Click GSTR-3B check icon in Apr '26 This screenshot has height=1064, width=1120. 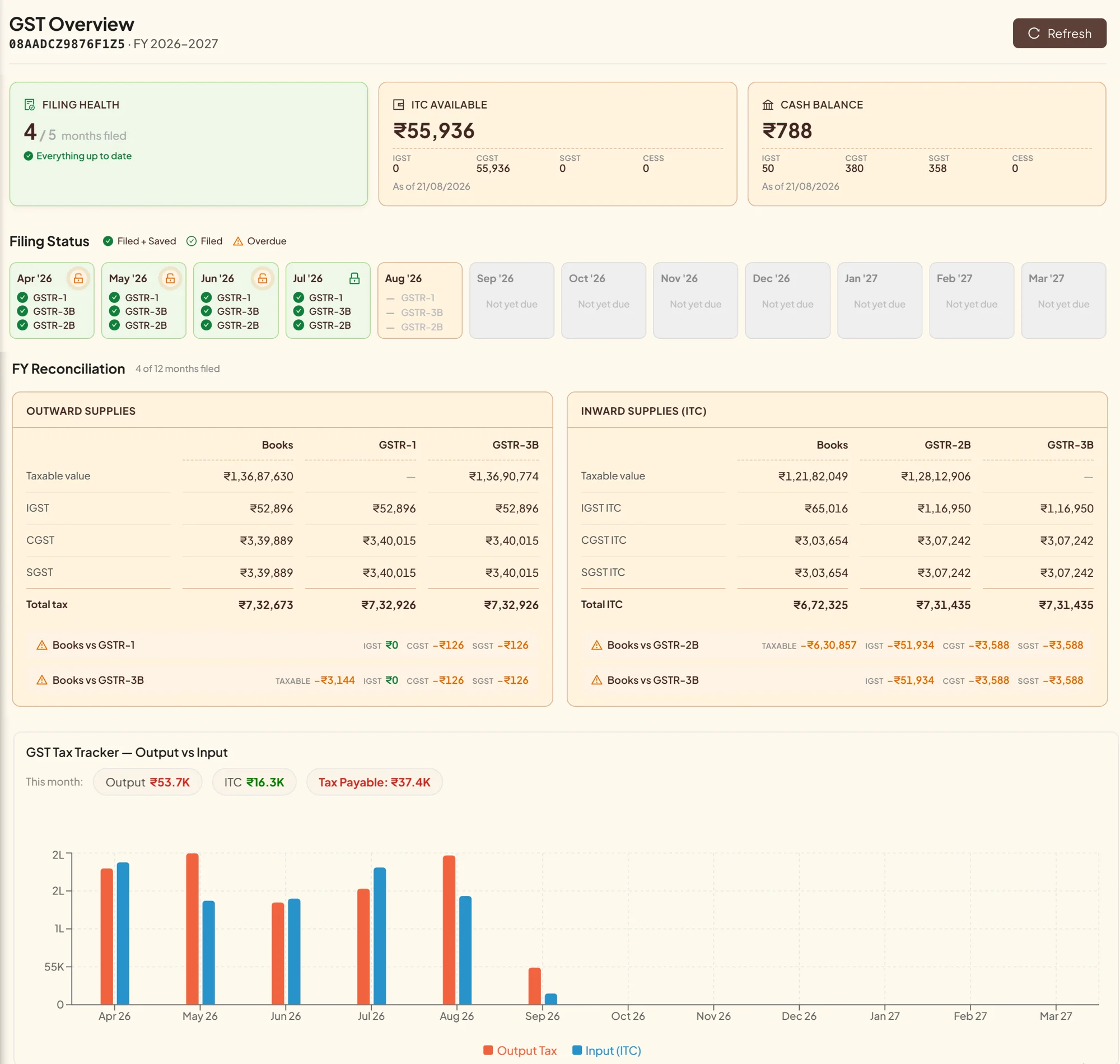(23, 311)
